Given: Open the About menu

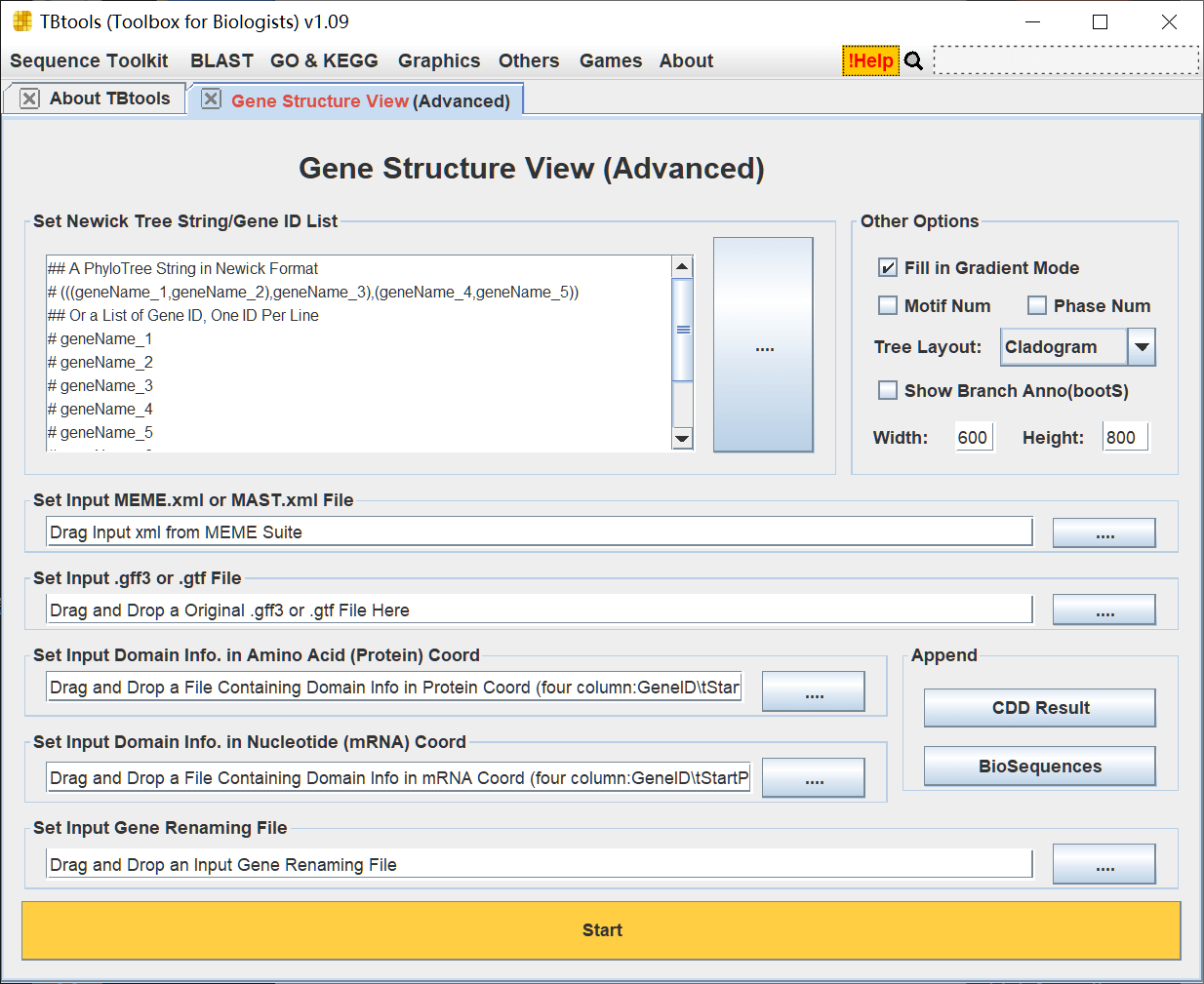Looking at the screenshot, I should tap(686, 60).
